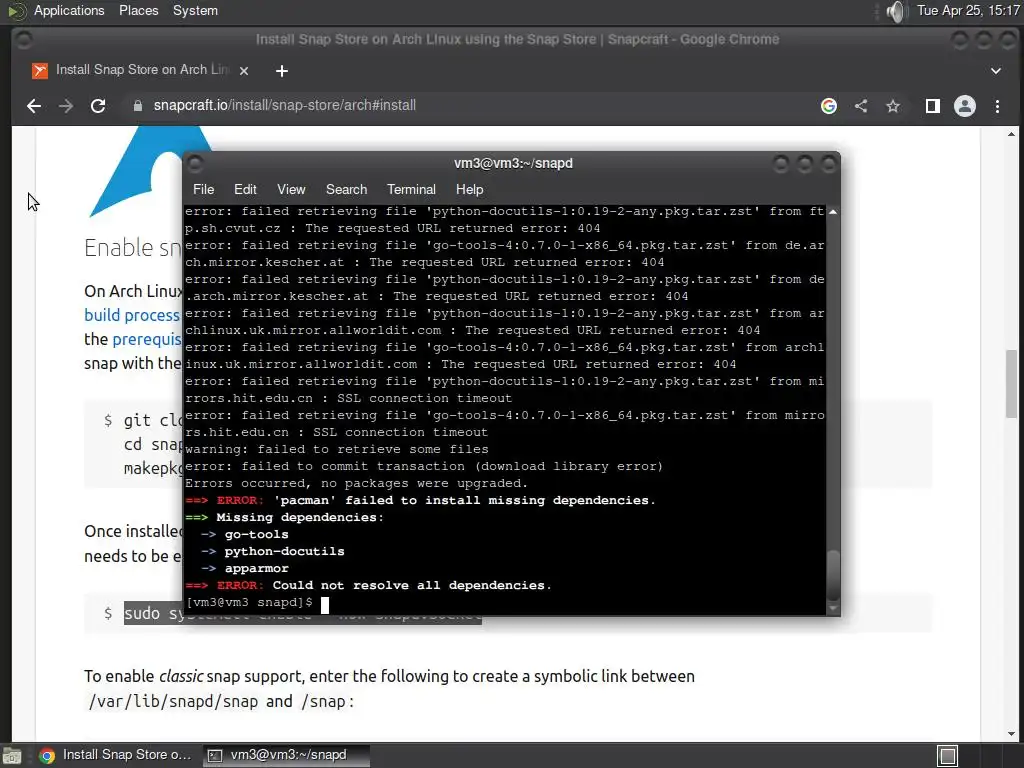The height and width of the screenshot is (768, 1024).
Task: Click the Chrome window menu button
Action: [24, 40]
